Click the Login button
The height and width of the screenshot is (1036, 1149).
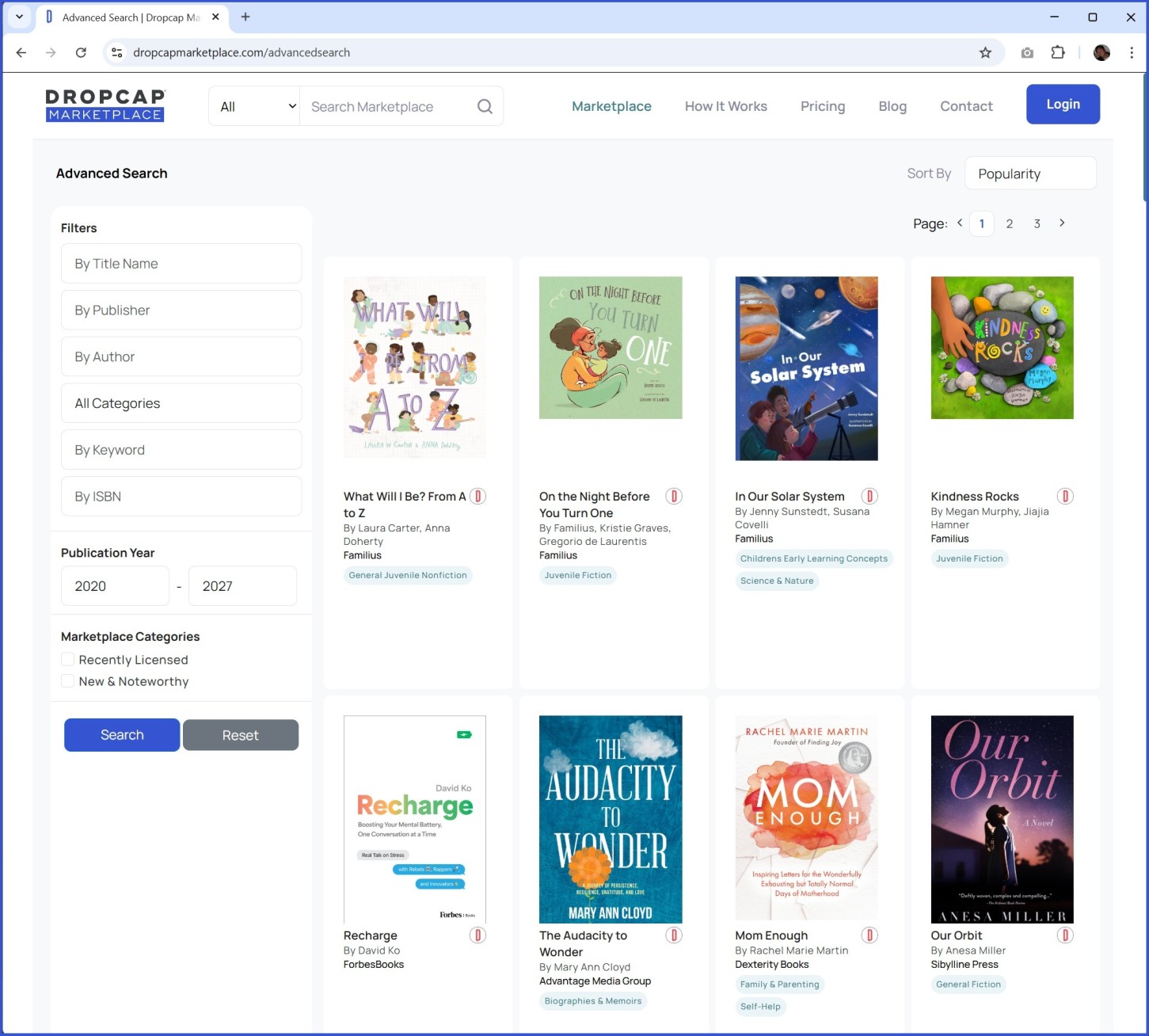pos(1062,105)
